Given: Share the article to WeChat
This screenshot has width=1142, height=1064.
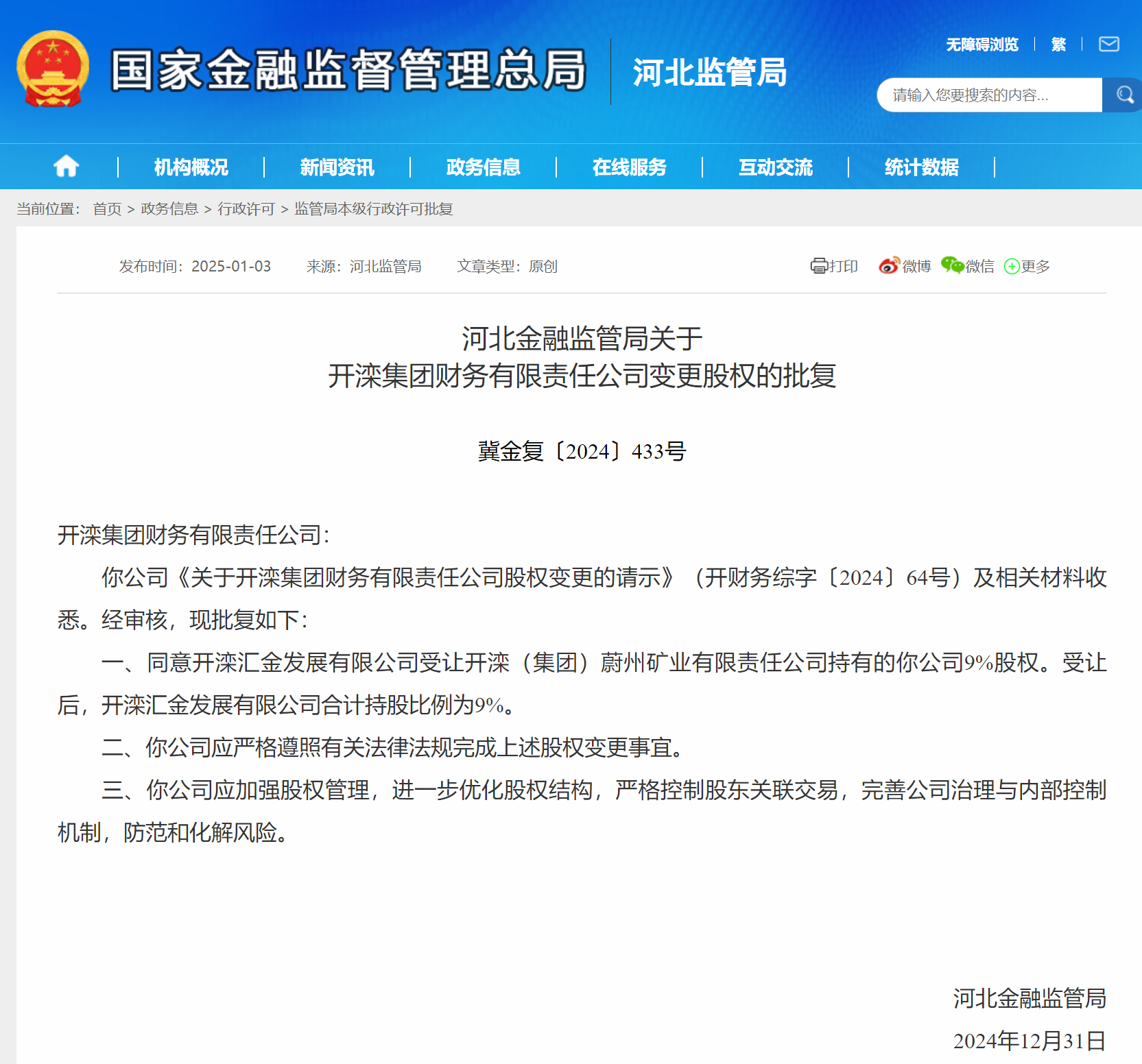Looking at the screenshot, I should 953,266.
